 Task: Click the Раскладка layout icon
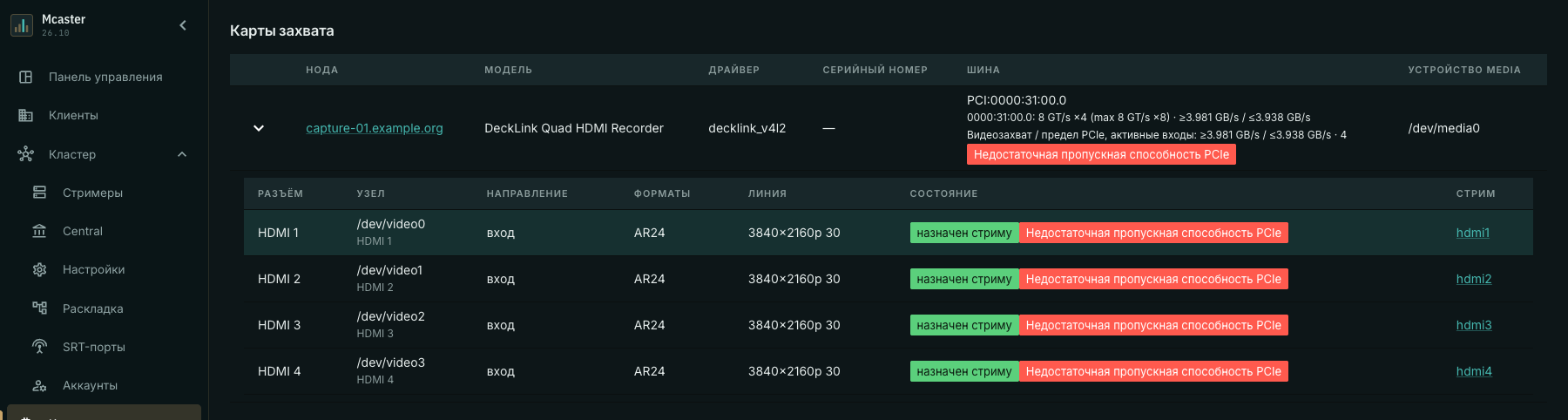pyautogui.click(x=39, y=308)
